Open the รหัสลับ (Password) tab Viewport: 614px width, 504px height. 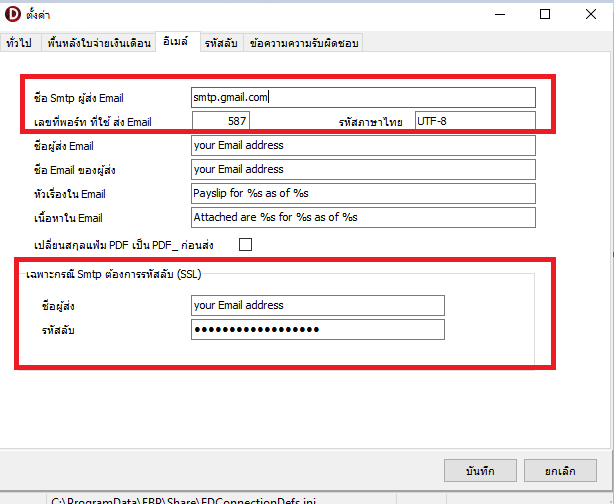click(219, 43)
